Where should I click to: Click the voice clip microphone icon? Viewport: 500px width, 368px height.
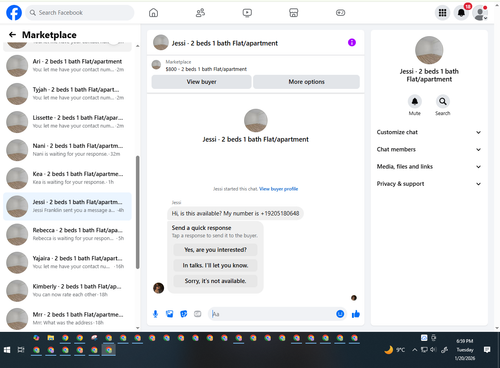point(155,314)
